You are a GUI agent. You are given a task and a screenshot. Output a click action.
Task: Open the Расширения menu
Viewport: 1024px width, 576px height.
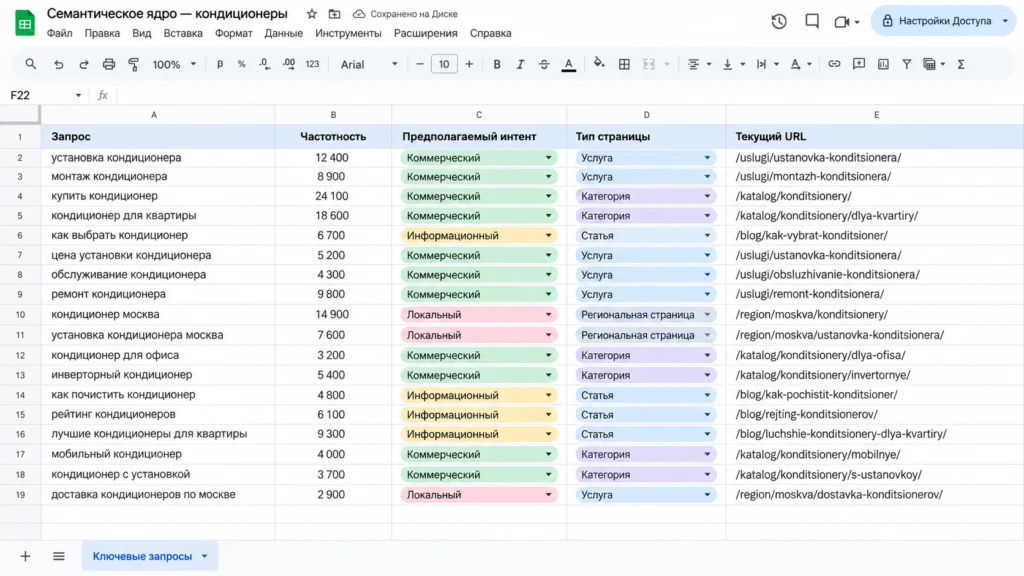coord(426,33)
